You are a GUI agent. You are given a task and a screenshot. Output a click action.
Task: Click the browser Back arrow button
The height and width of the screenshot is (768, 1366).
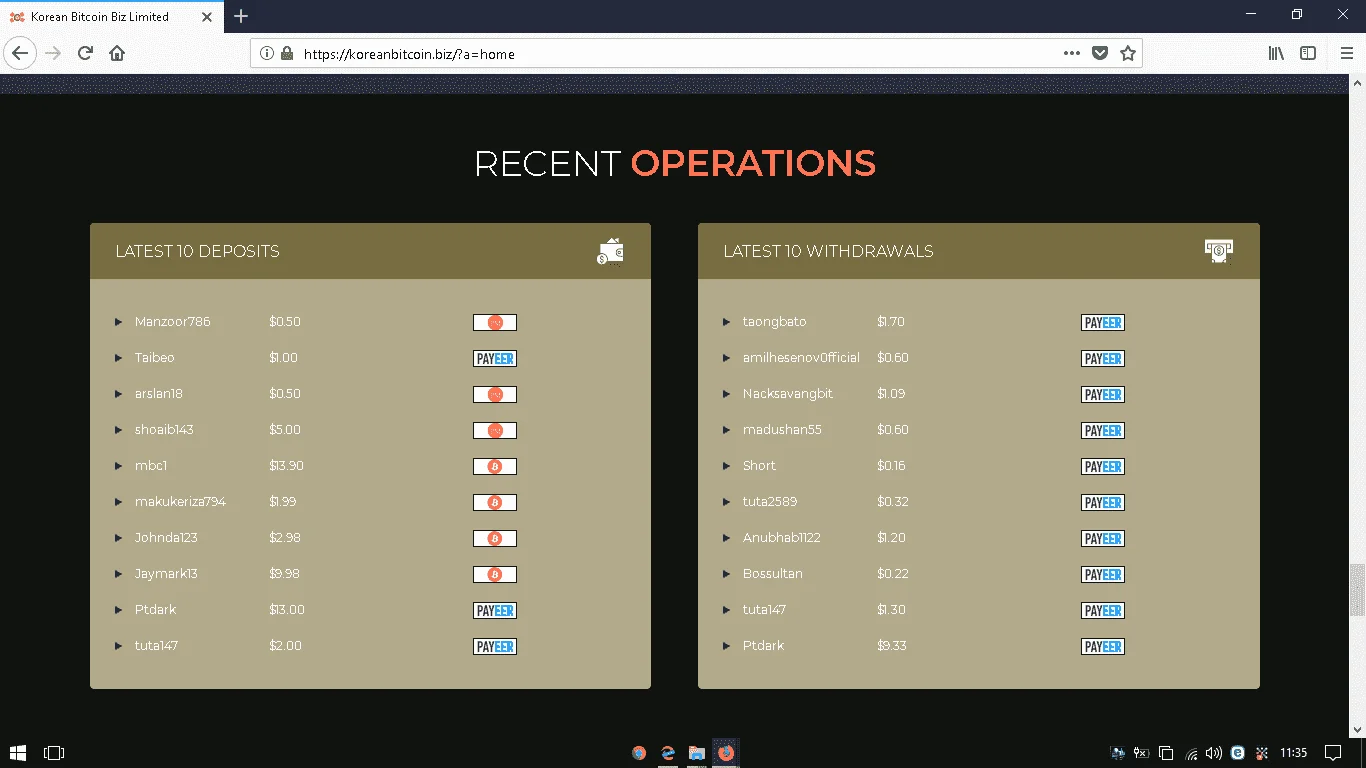click(20, 53)
